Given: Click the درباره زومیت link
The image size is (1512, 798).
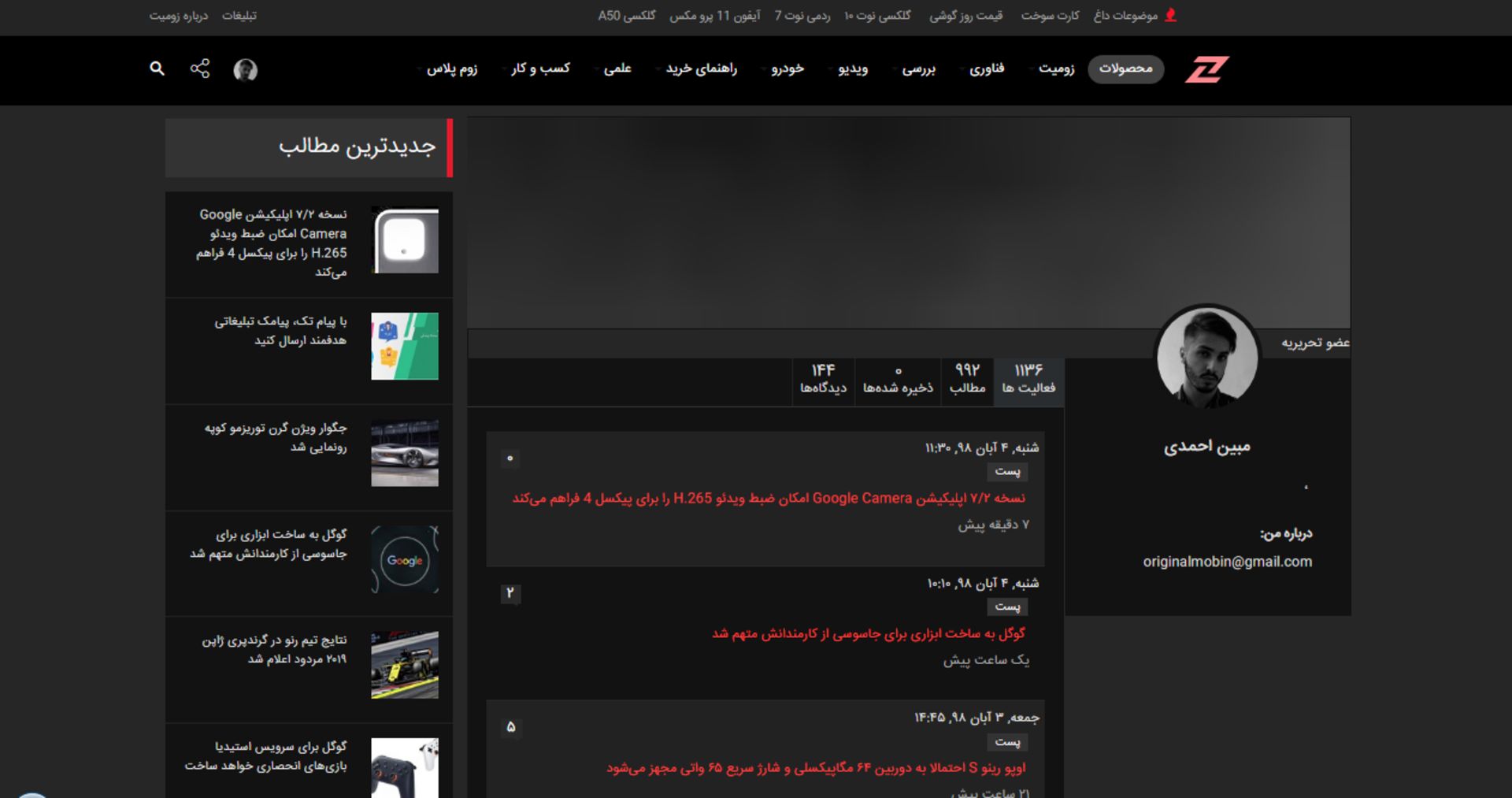Looking at the screenshot, I should click(x=179, y=16).
